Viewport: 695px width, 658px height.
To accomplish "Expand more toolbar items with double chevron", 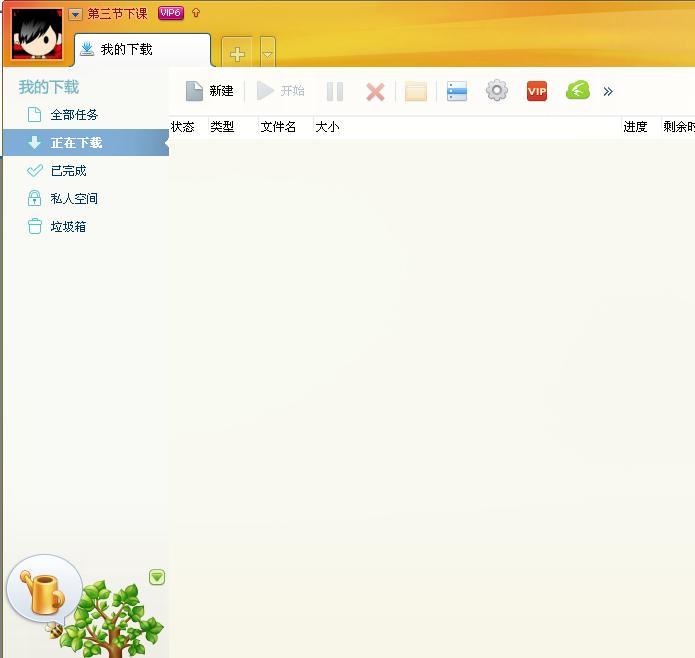I will (x=608, y=92).
